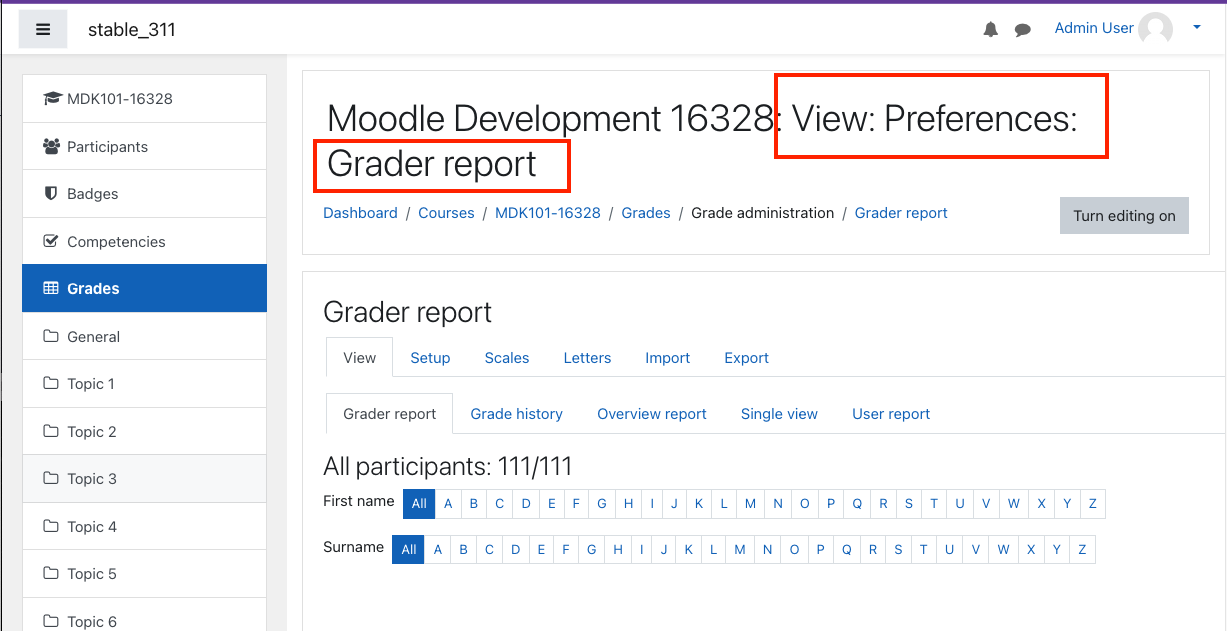1227x631 pixels.
Task: Open MDK101-16328 course in sidebar
Action: (144, 99)
